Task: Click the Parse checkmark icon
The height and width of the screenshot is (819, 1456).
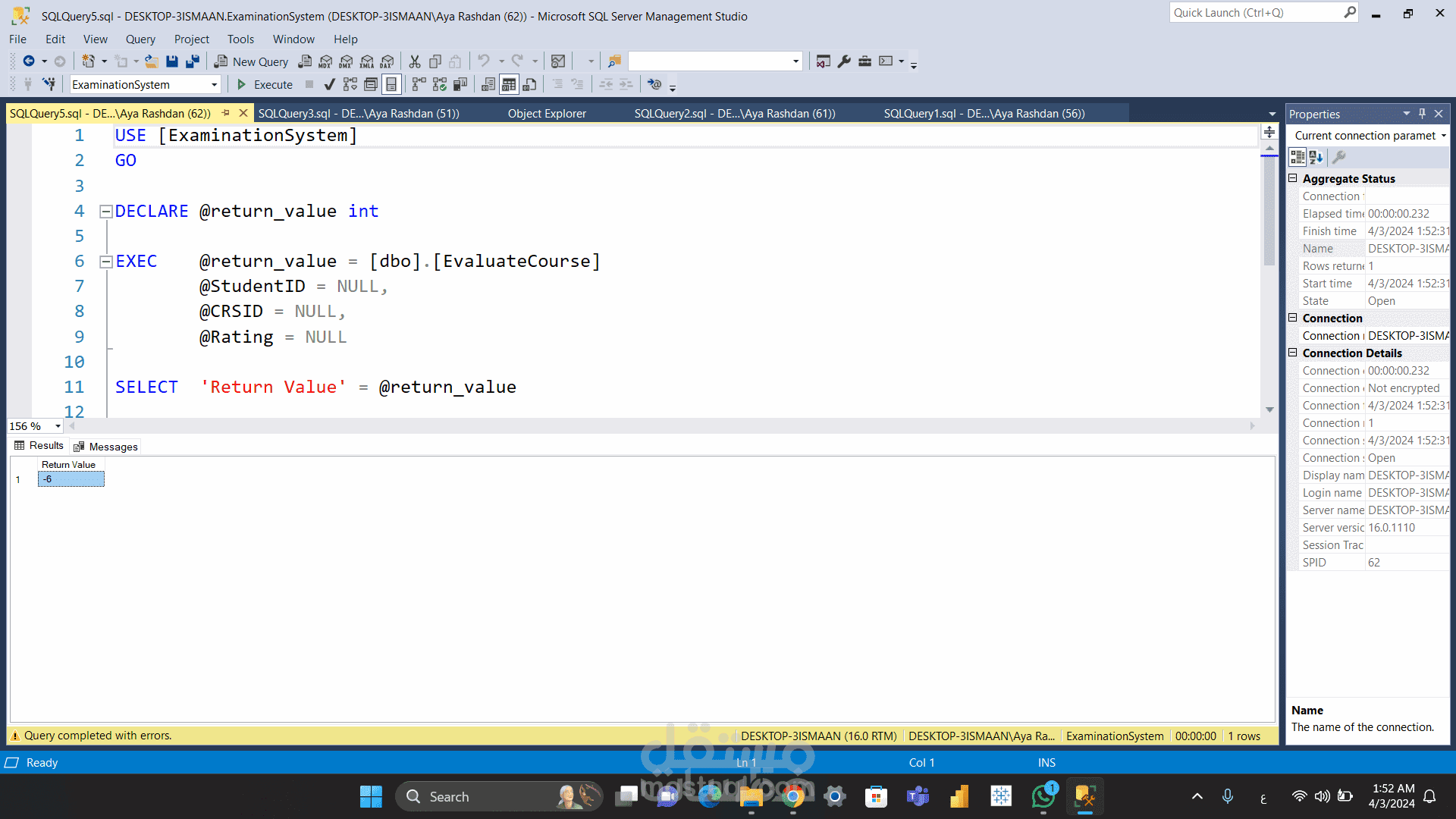Action: pyautogui.click(x=329, y=84)
